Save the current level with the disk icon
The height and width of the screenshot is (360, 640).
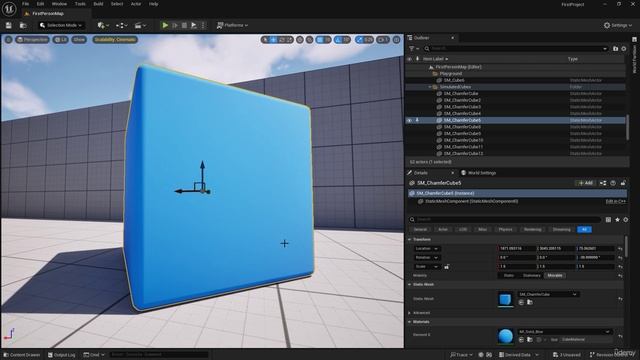[x=9, y=25]
